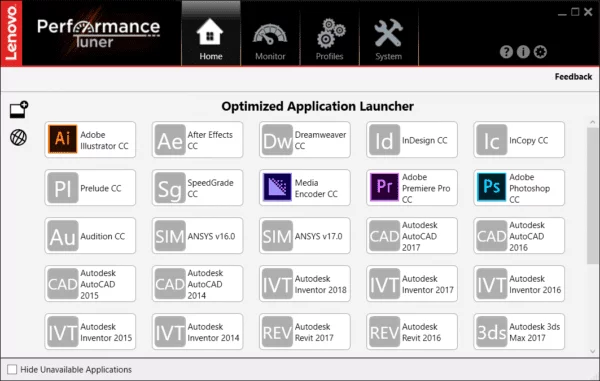Click Autodesk Revit 2017 tile
This screenshot has width=600, height=381.
pyautogui.click(x=305, y=332)
